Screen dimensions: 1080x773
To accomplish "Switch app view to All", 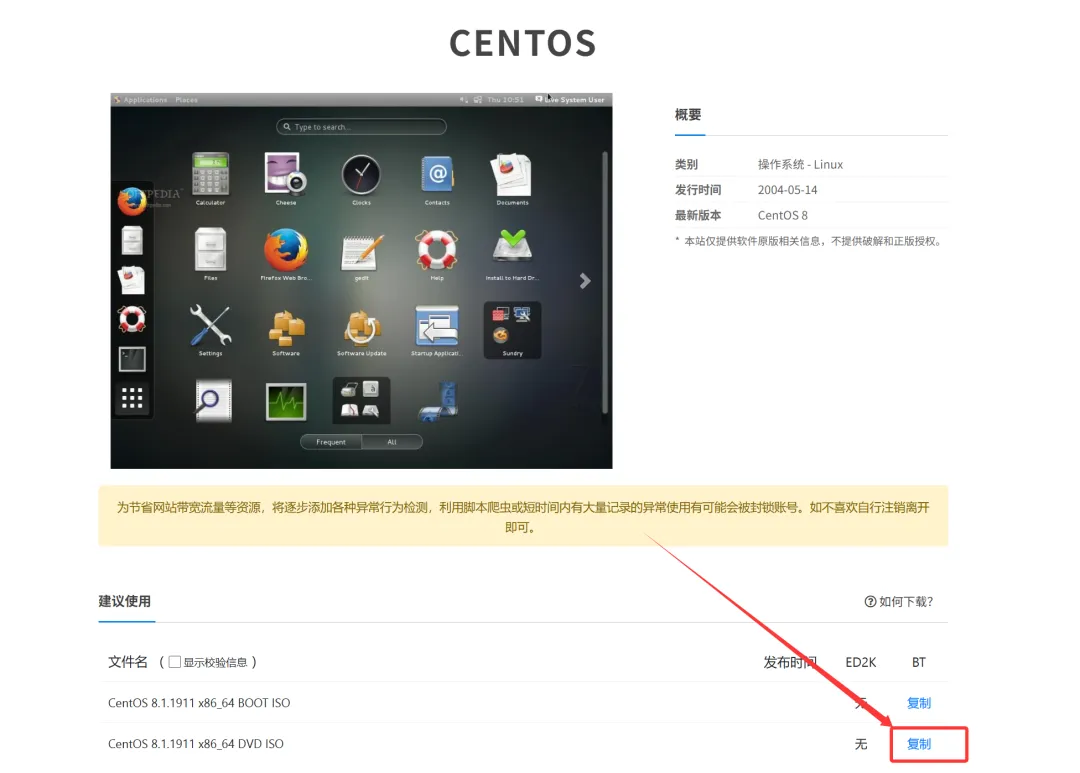I will pyautogui.click(x=392, y=442).
